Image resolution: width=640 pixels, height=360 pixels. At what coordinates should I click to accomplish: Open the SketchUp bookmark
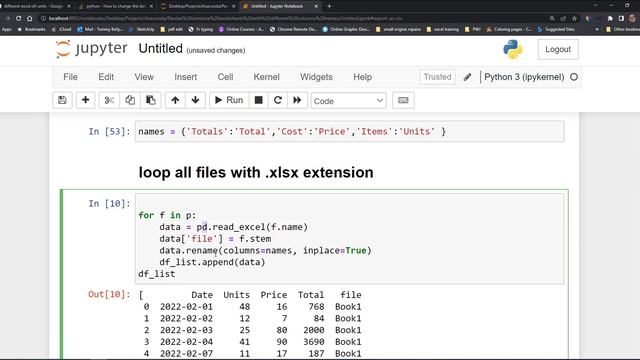tap(142, 29)
